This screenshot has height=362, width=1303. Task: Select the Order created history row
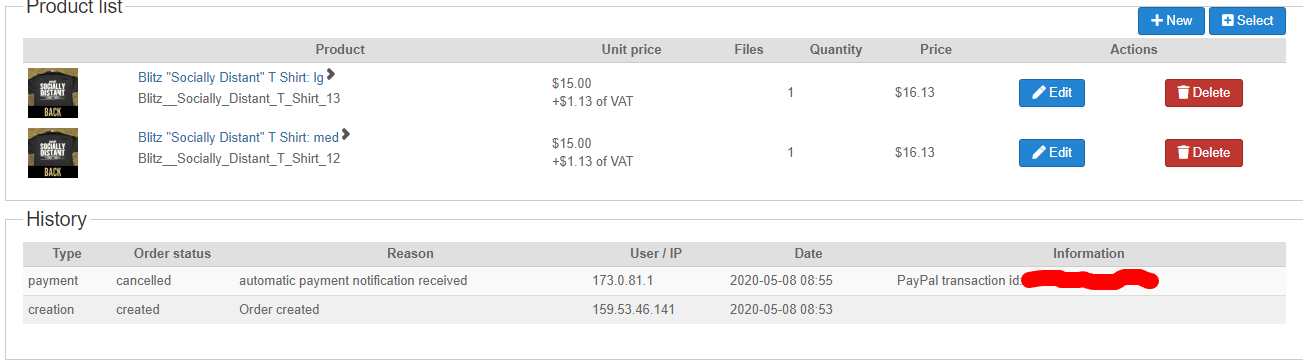pos(654,310)
